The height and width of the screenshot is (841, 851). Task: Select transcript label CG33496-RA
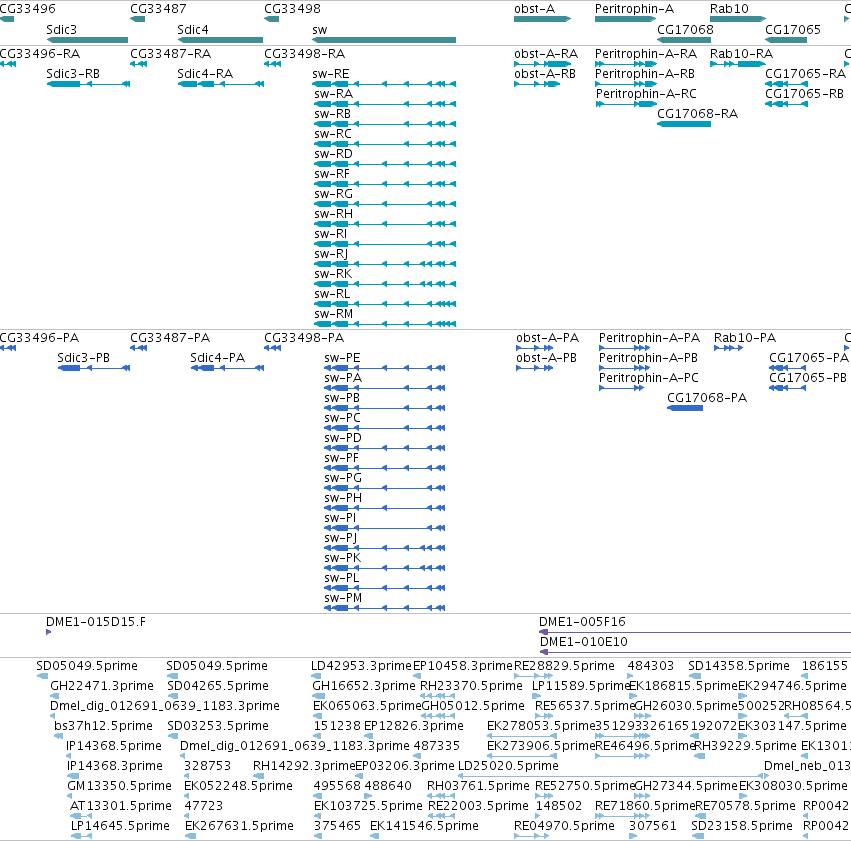40,54
